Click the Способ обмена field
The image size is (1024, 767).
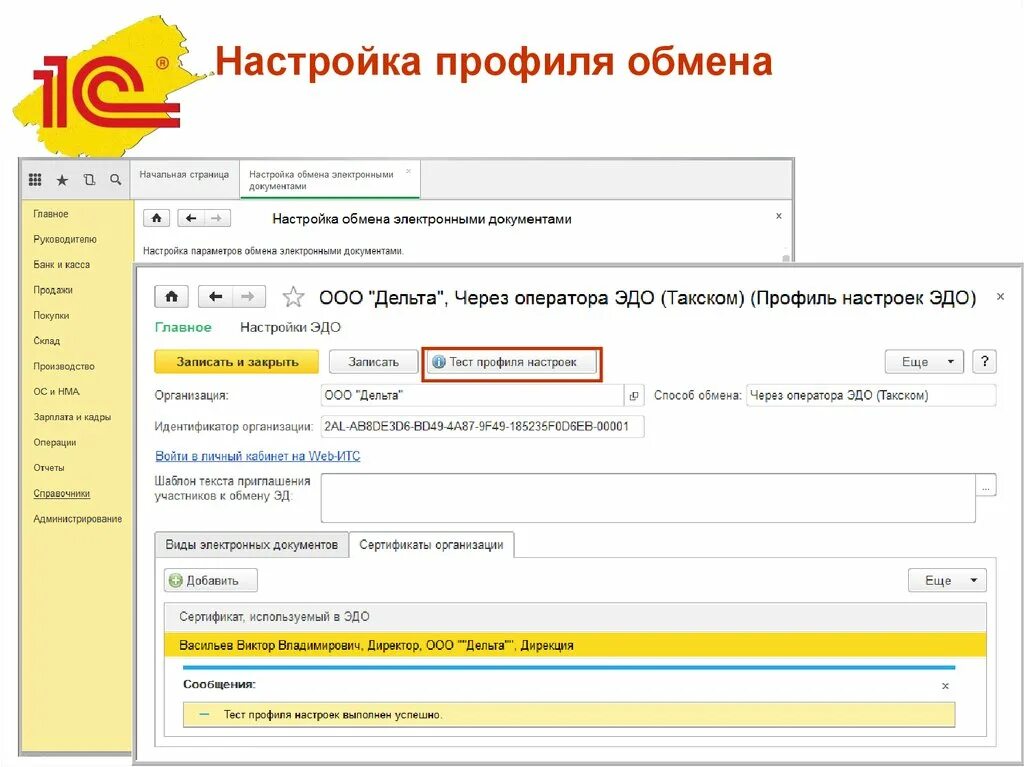click(871, 396)
